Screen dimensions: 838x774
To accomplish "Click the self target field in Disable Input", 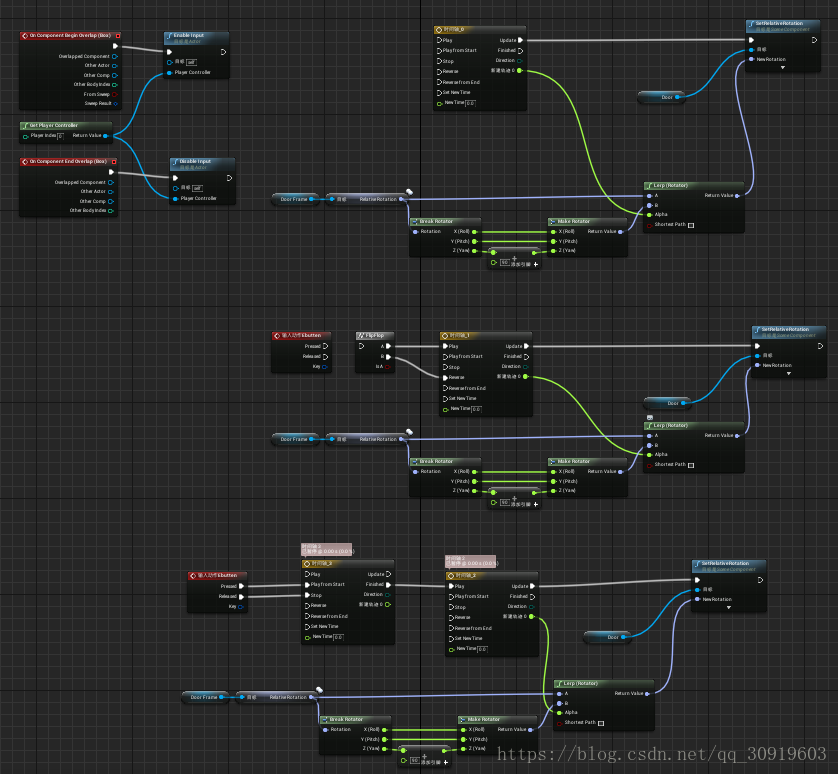I will (x=197, y=188).
